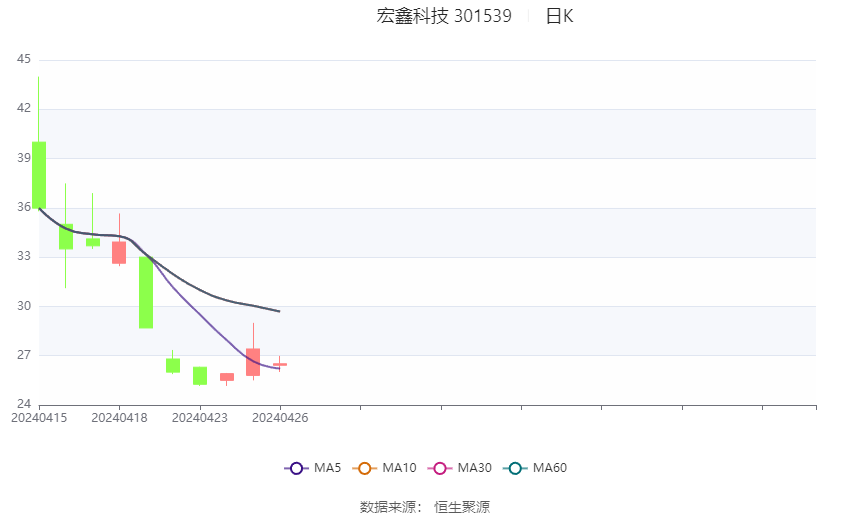850x517 pixels.
Task: Click the end of the dark moving average line
Action: [x=279, y=311]
